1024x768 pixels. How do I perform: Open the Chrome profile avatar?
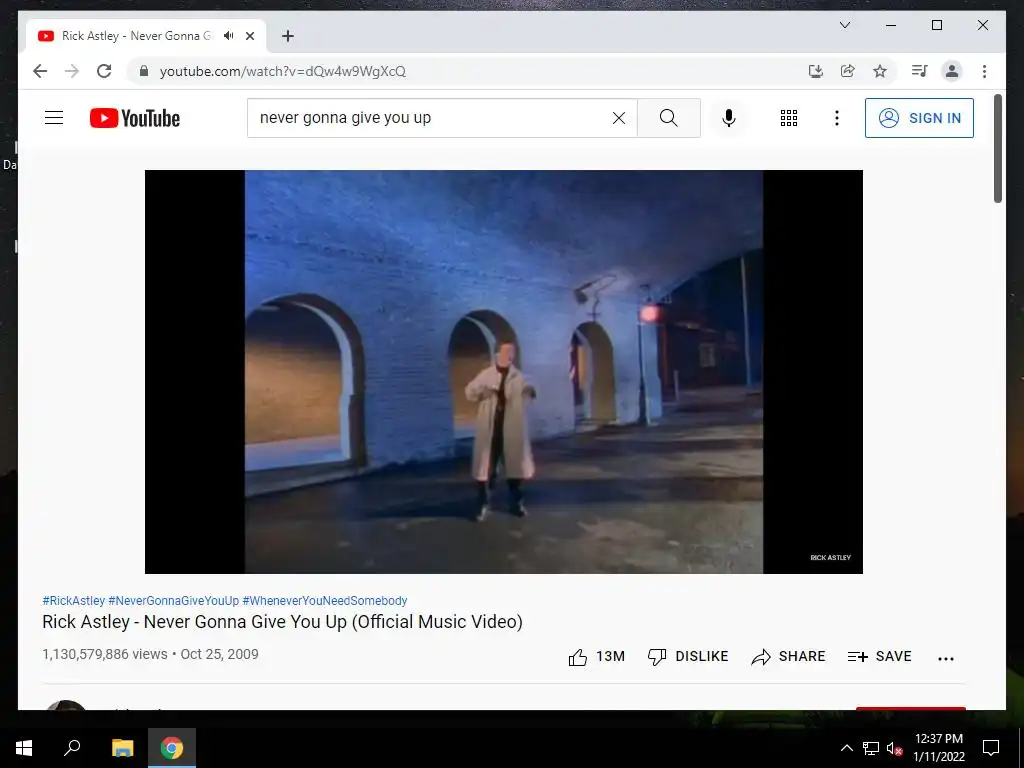[x=952, y=71]
